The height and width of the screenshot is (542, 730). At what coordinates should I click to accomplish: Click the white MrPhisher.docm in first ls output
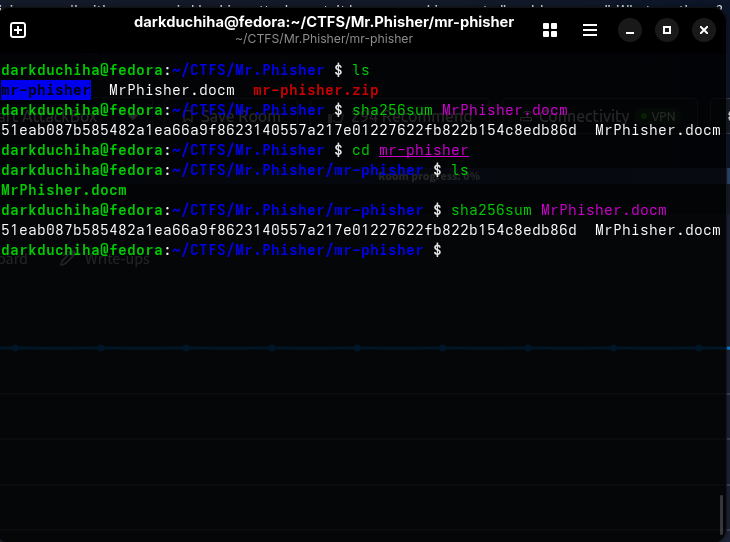(x=172, y=90)
